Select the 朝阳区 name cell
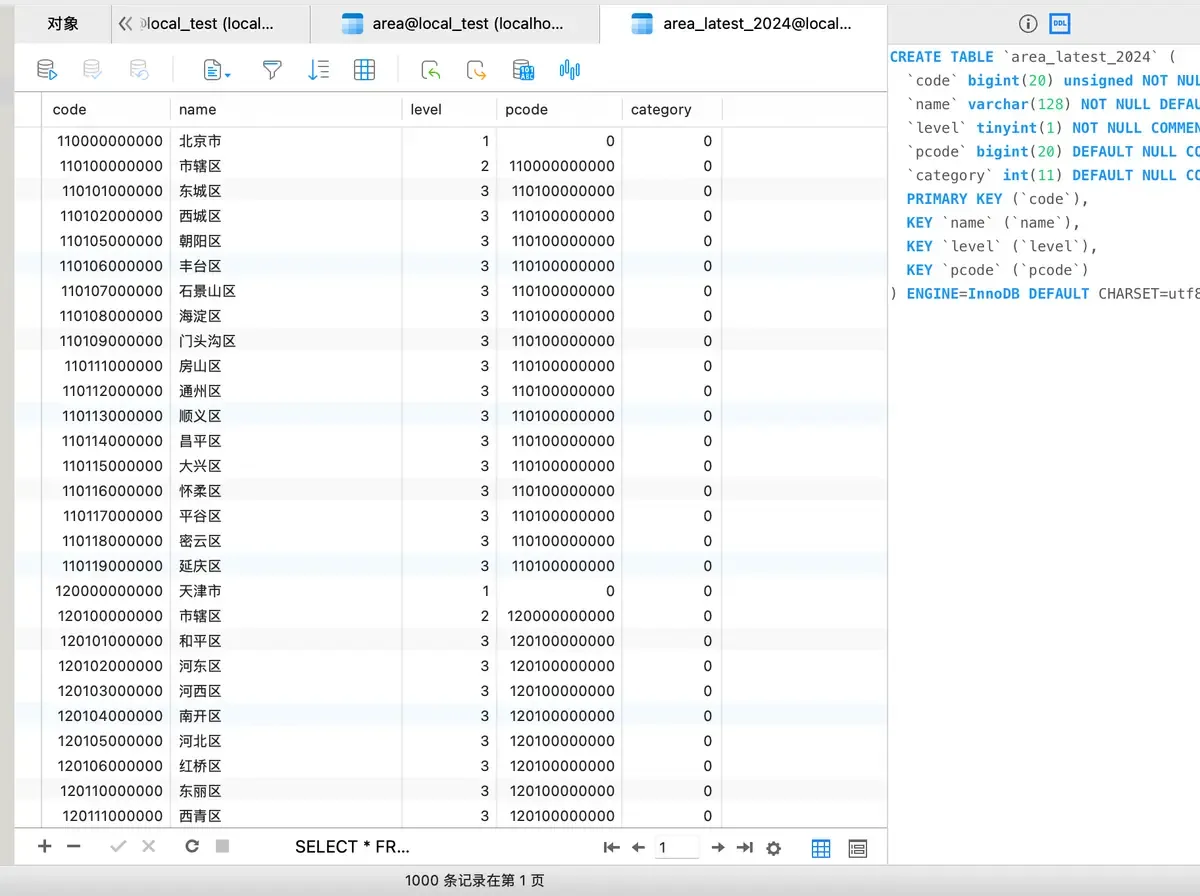1200x896 pixels. pos(286,241)
